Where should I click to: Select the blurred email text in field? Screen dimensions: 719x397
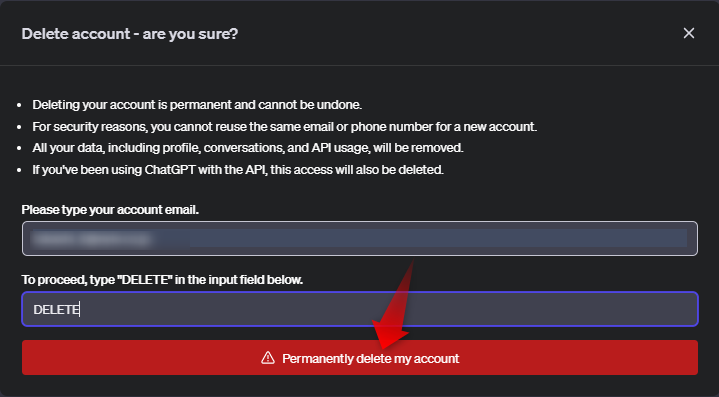[92, 239]
